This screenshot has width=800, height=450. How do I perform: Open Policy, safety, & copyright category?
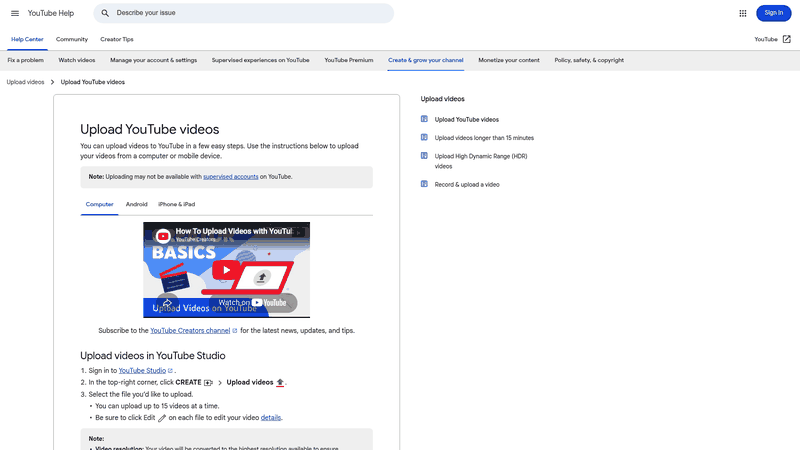pos(589,60)
